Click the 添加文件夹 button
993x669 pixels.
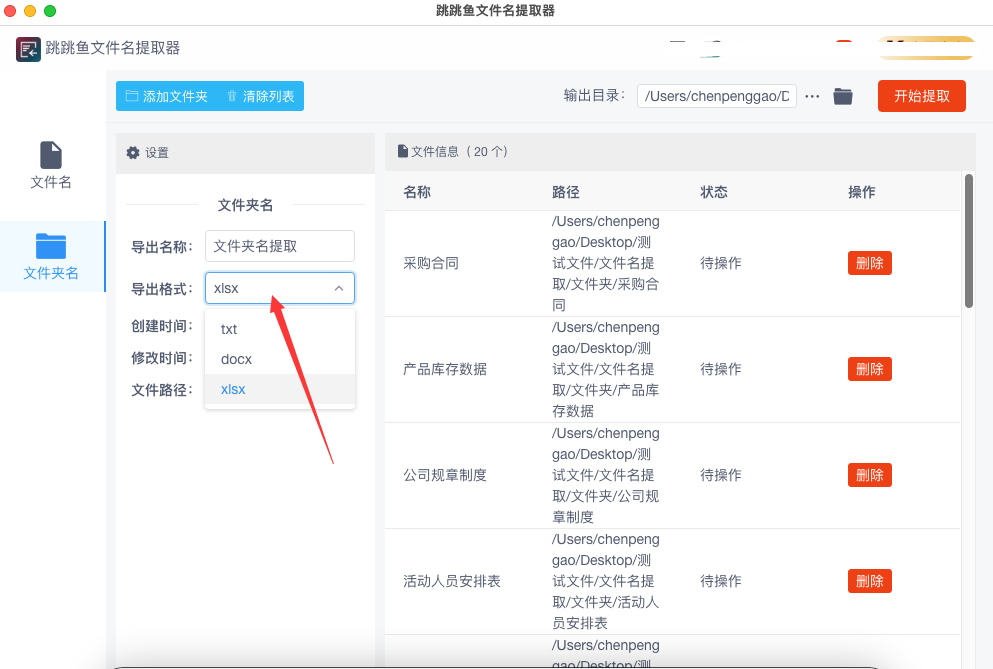[x=167, y=96]
